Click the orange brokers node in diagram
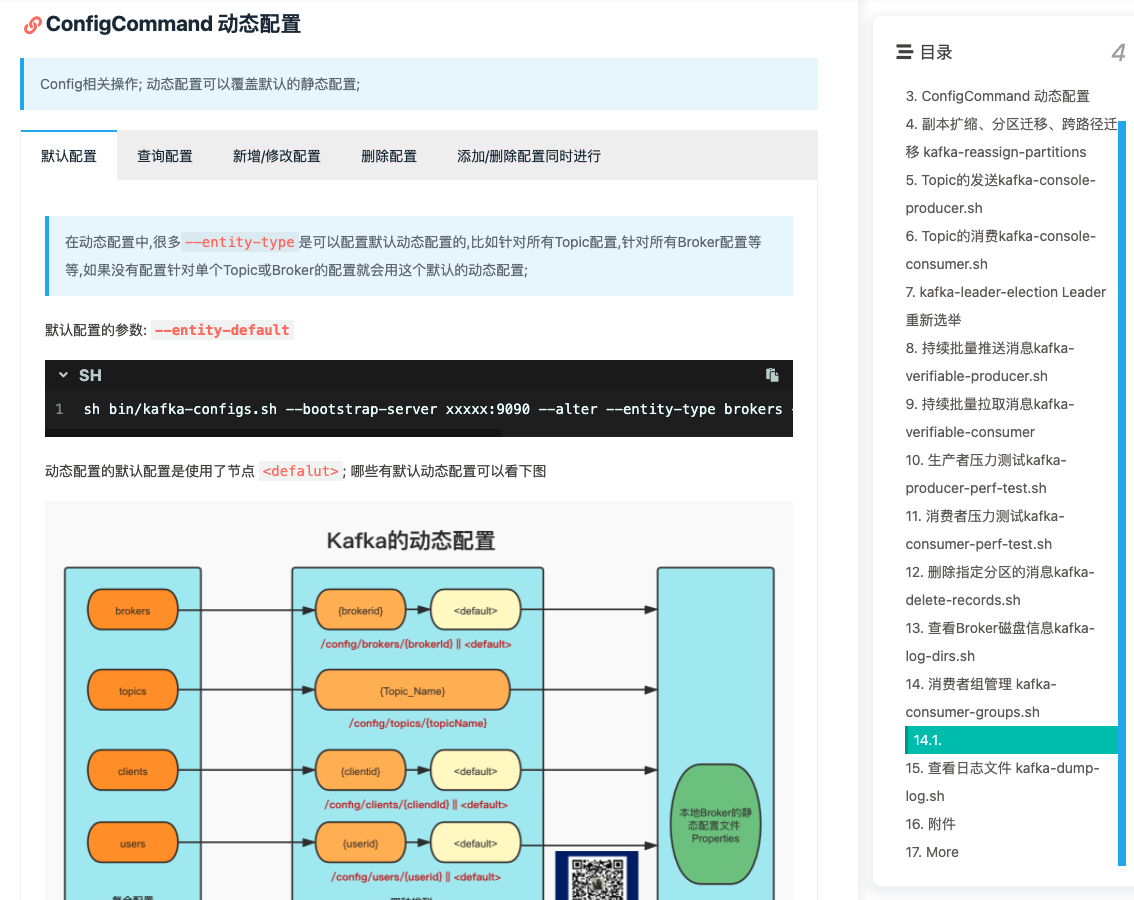The height and width of the screenshot is (900, 1134). tap(132, 610)
